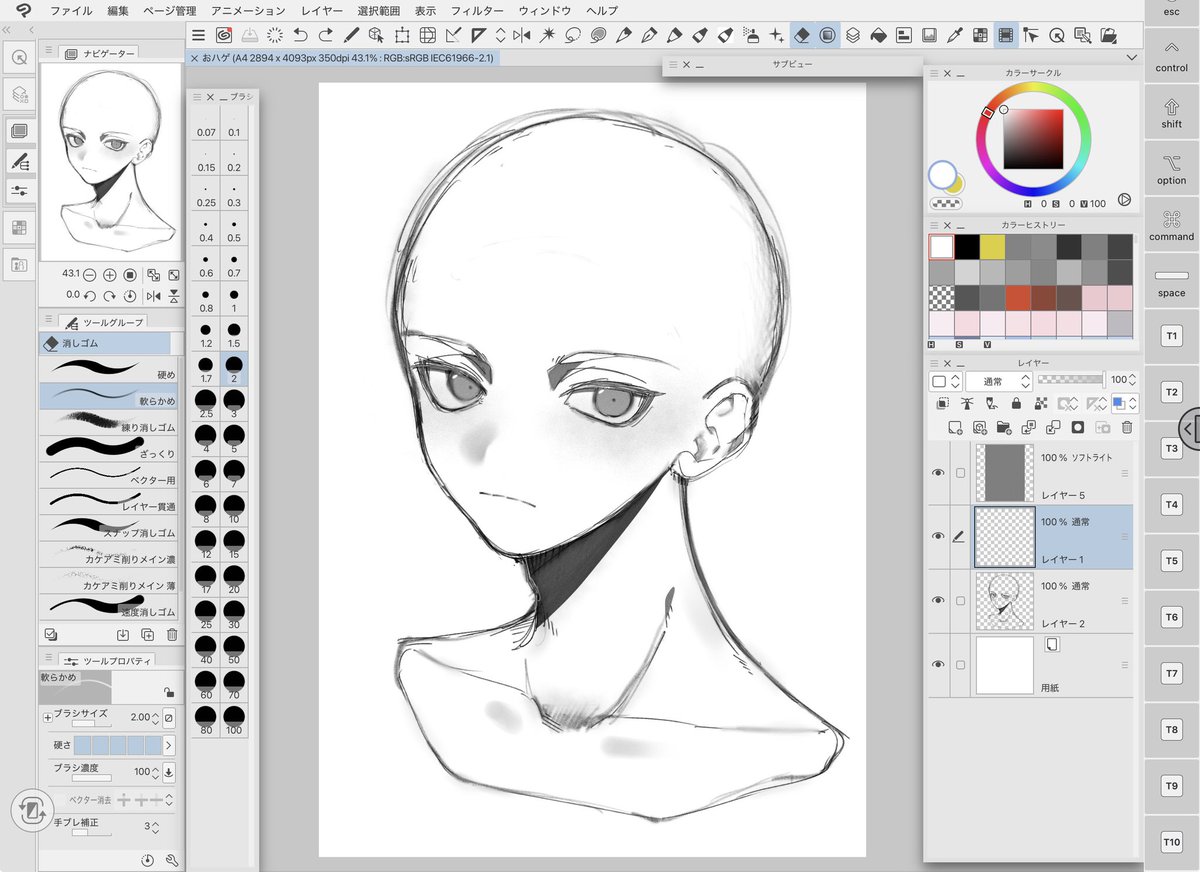Select the 硬め eraser sub tool
The height and width of the screenshot is (872, 1200).
[109, 368]
